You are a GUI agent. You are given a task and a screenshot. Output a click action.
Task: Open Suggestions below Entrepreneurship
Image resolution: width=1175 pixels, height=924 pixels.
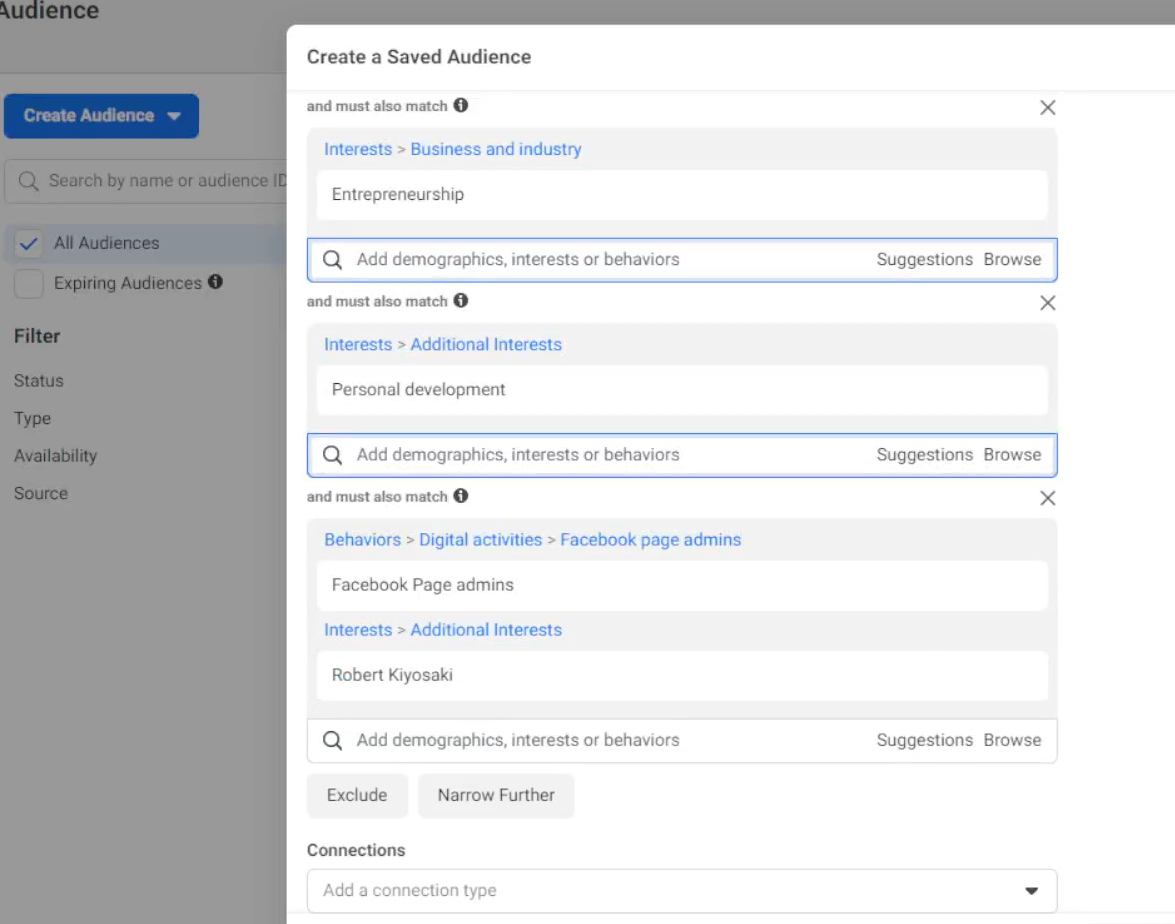click(925, 259)
